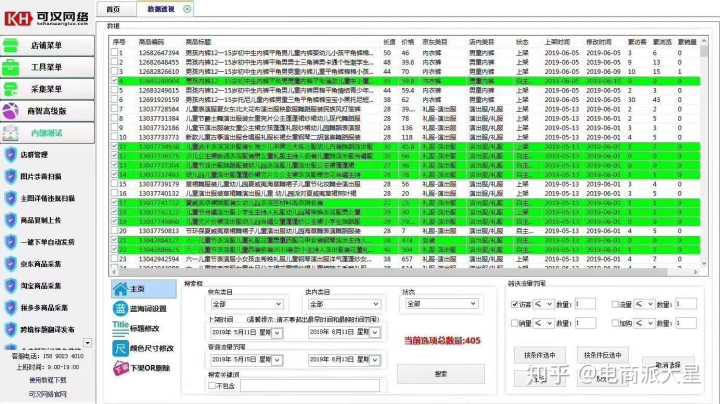Open the 店铺菜单 shop menu icon
The image size is (720, 404).
[x=11, y=45]
